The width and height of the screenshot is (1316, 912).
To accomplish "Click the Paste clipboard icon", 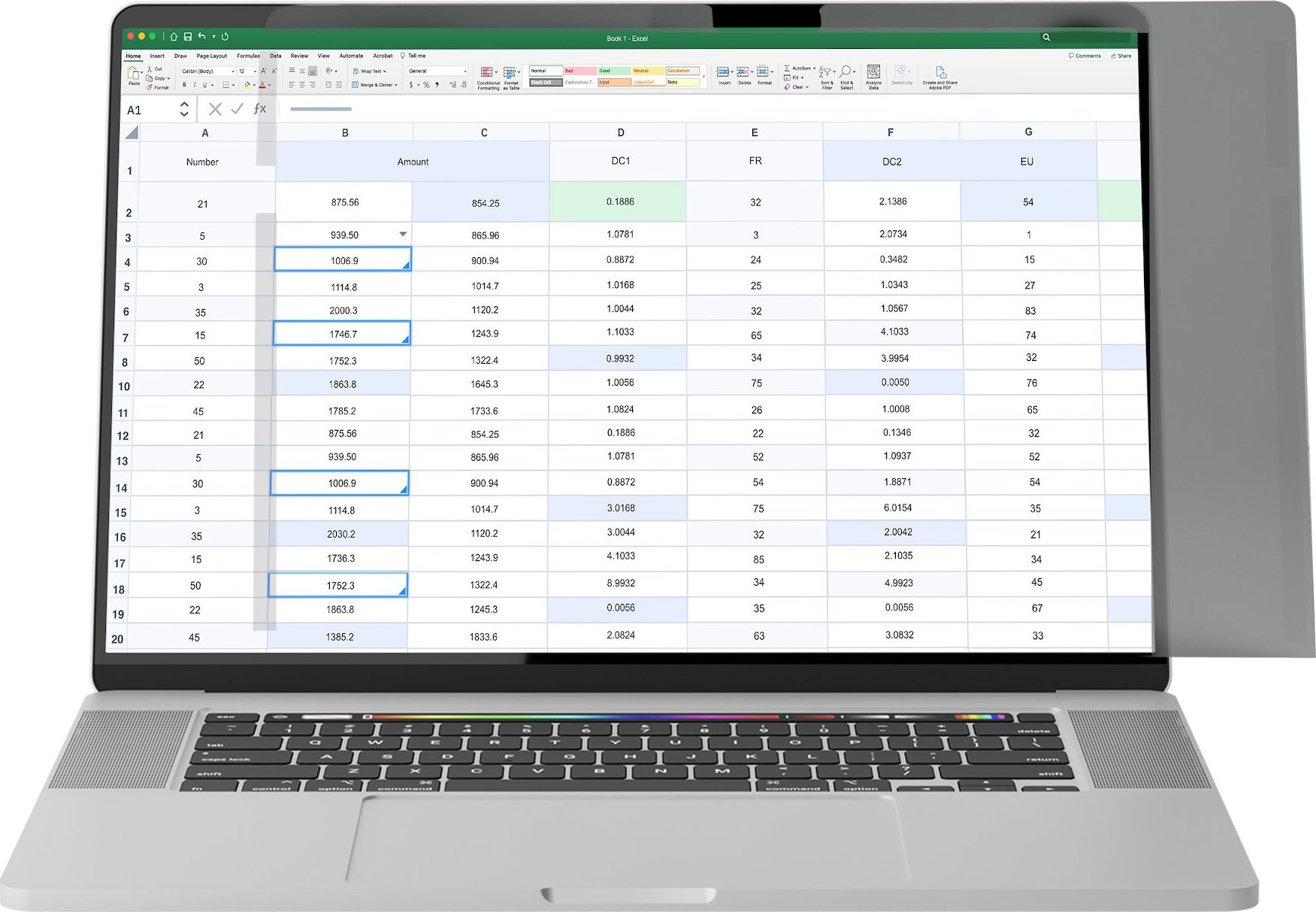I will click(x=134, y=74).
